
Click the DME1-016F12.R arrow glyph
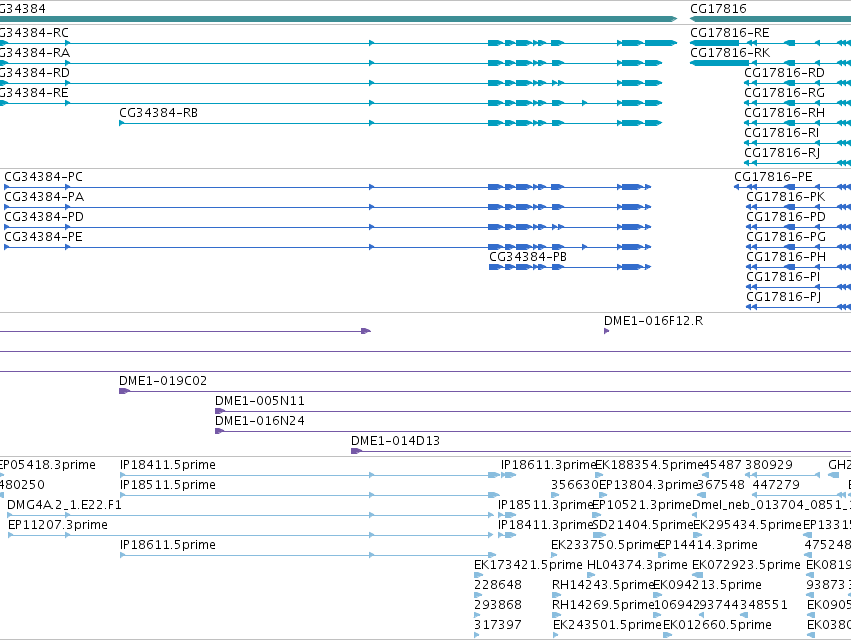(x=606, y=331)
